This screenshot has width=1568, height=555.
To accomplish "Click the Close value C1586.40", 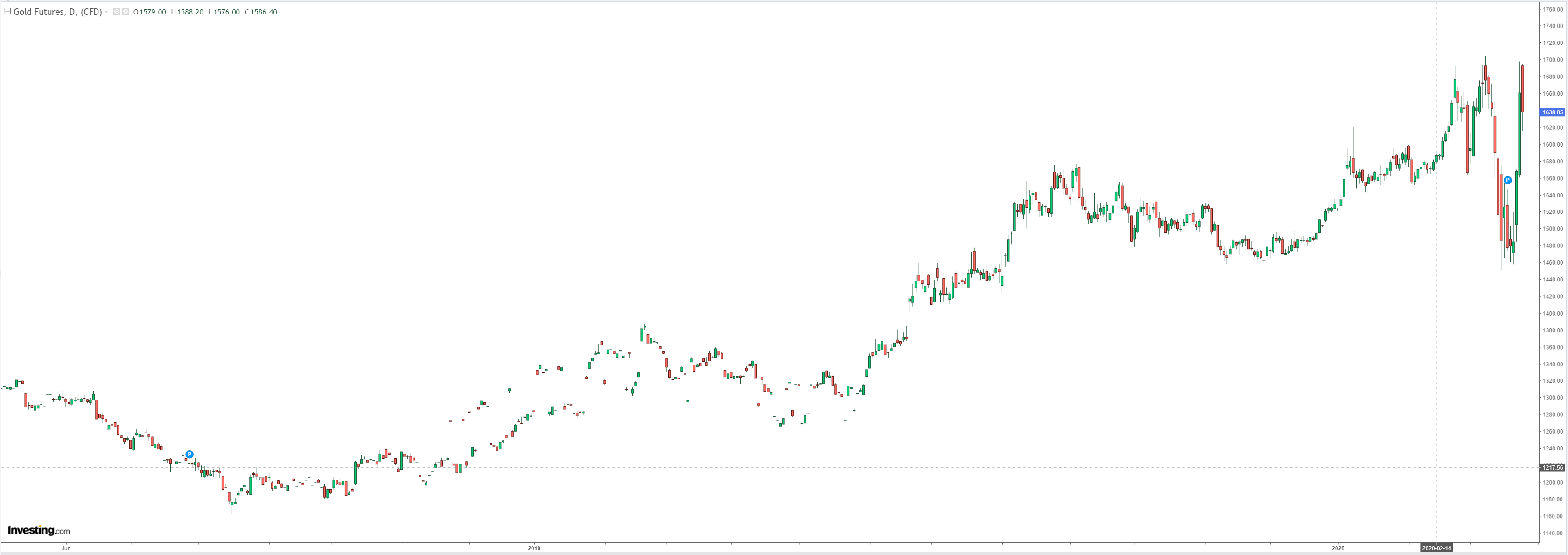I will tap(260, 12).
